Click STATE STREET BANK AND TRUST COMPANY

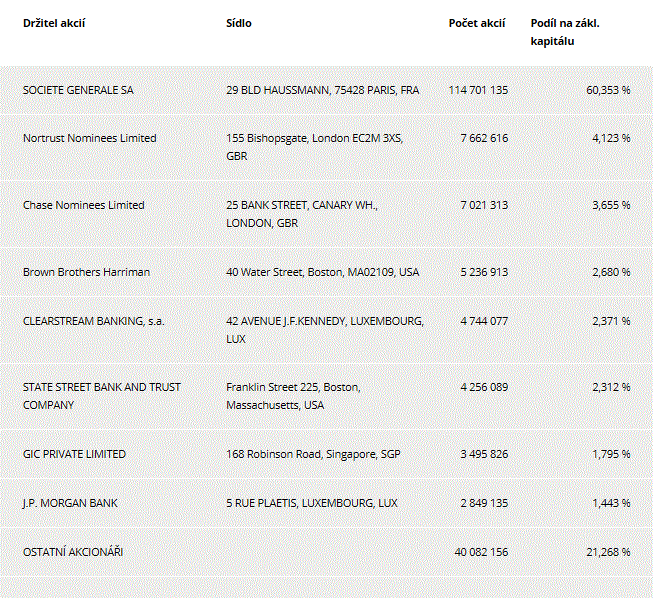point(102,396)
